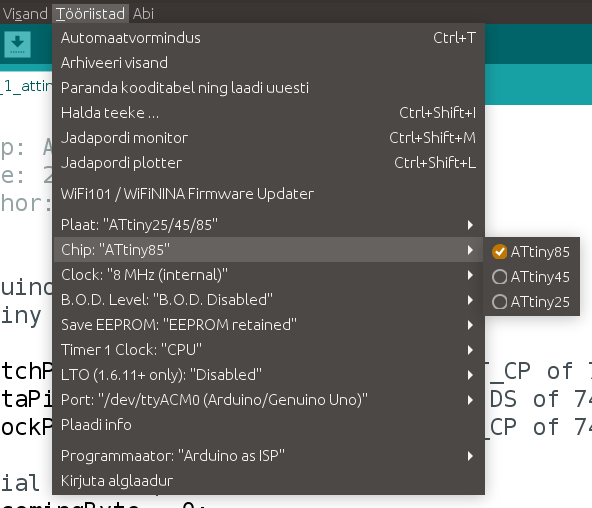
Task: Expand the Clock "8 MHz (internal)" submenu
Action: pyautogui.click(x=268, y=275)
